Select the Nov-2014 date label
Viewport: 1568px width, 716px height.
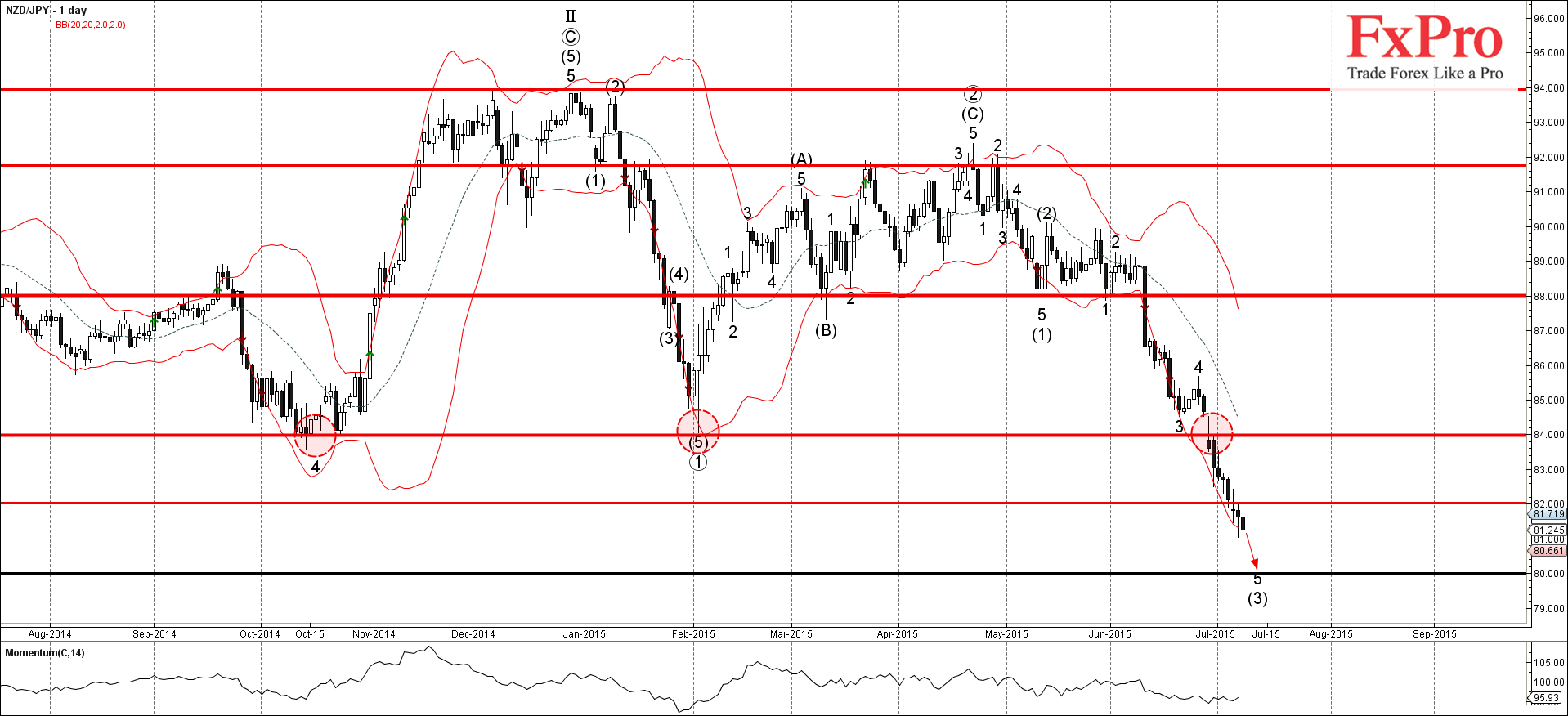[374, 634]
